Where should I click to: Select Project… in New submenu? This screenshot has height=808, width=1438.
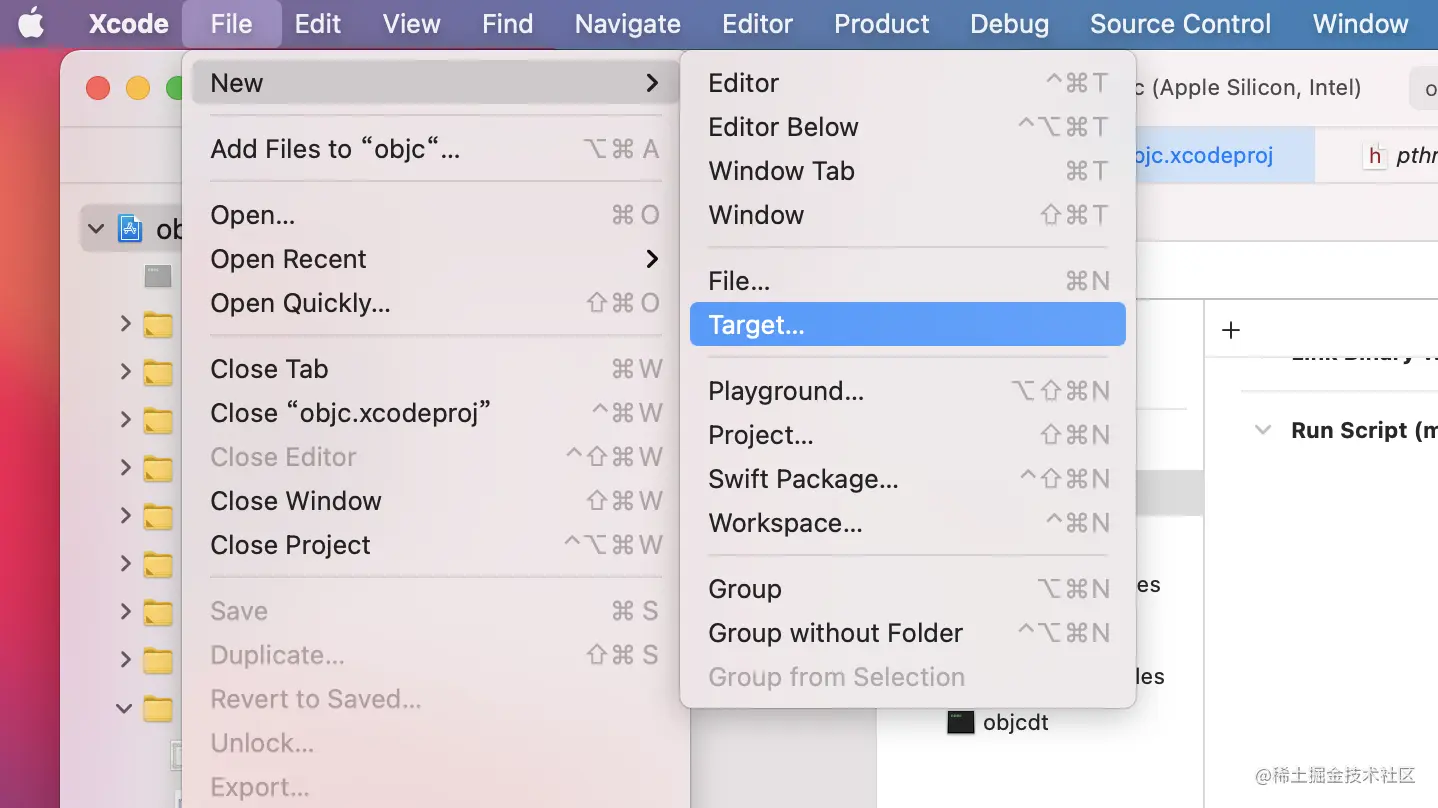tap(908, 435)
